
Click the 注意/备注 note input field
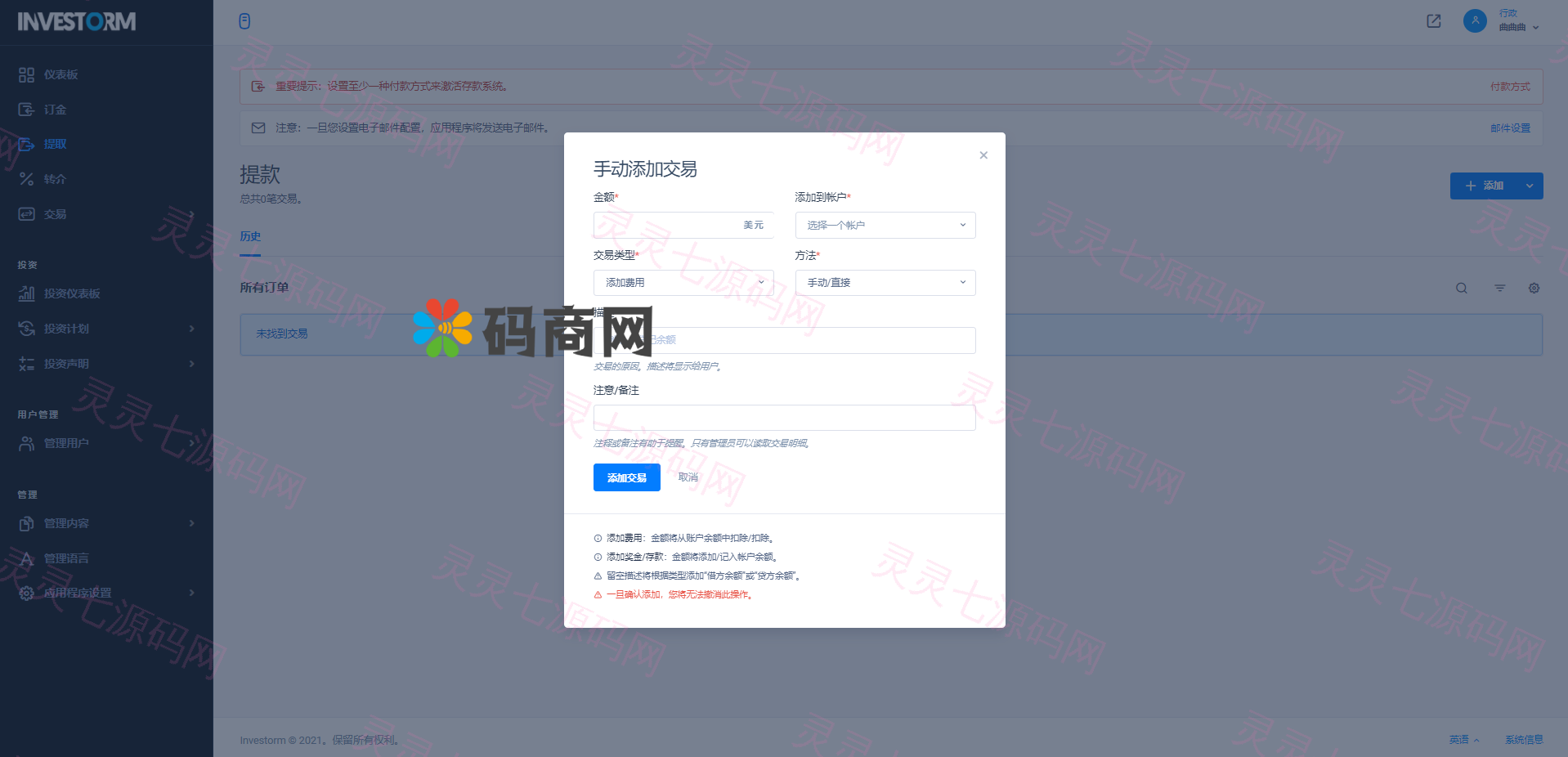point(785,418)
